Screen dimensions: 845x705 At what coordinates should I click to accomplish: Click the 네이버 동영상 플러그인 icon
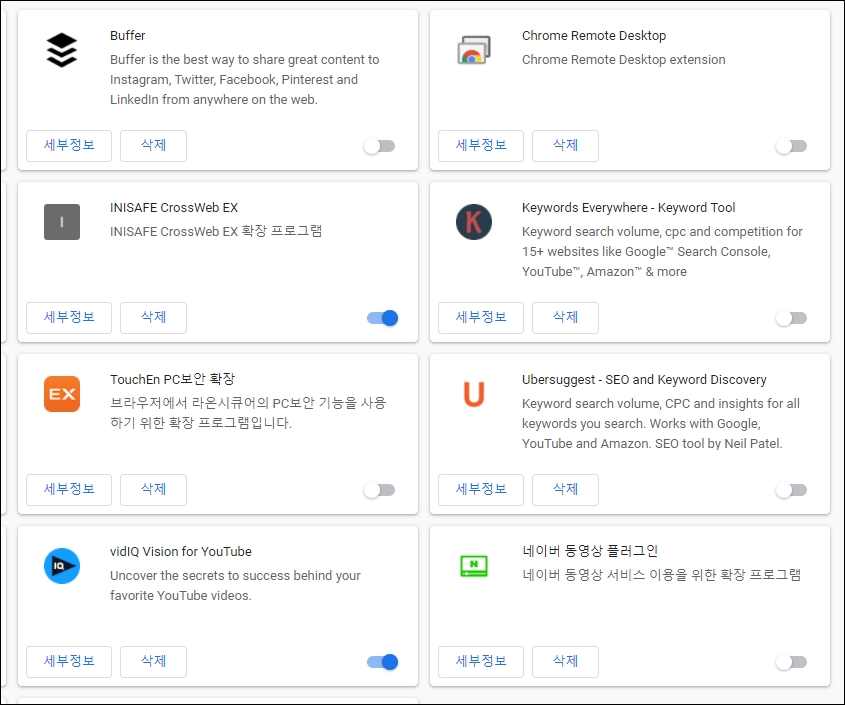473,566
